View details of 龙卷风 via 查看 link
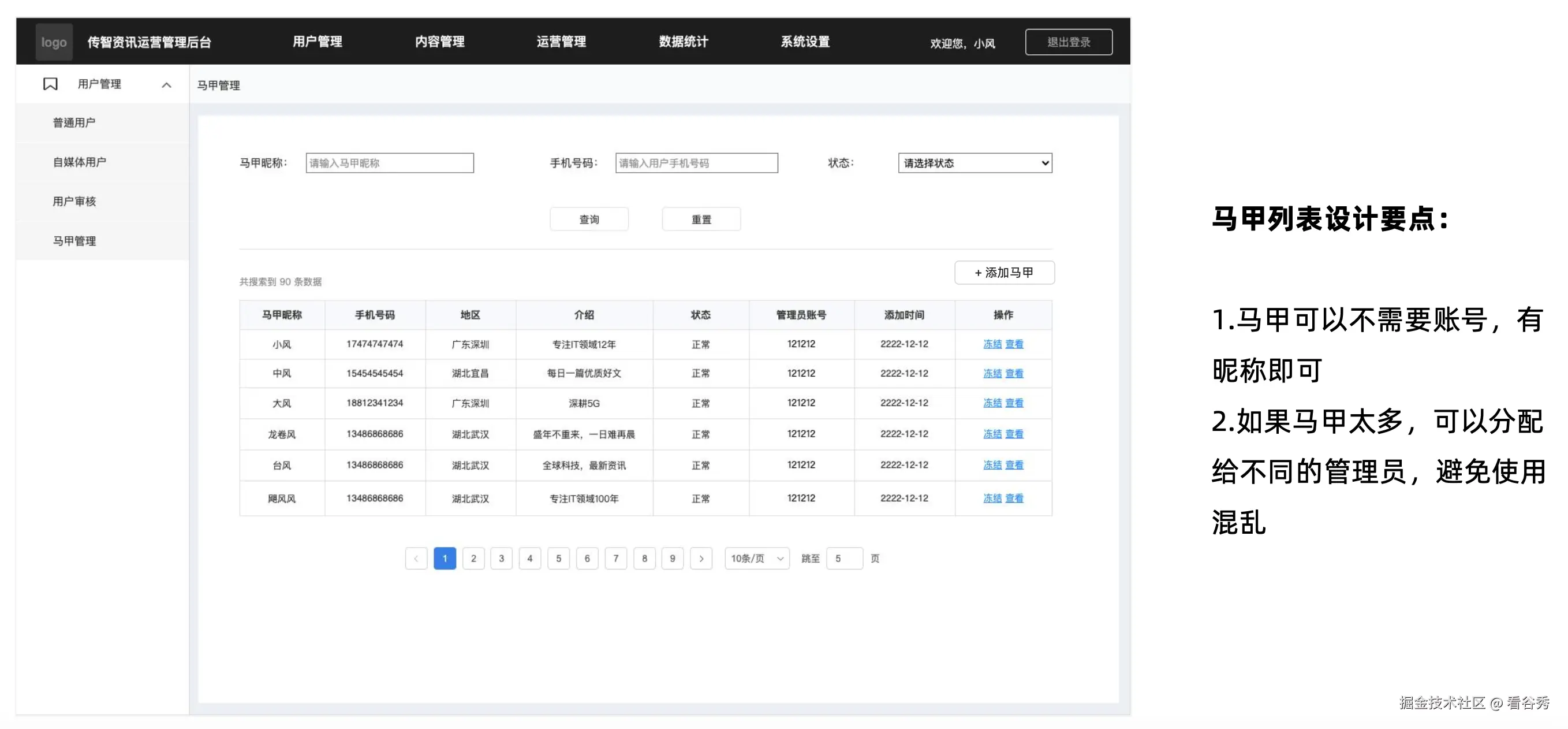1568x729 pixels. pyautogui.click(x=1014, y=434)
